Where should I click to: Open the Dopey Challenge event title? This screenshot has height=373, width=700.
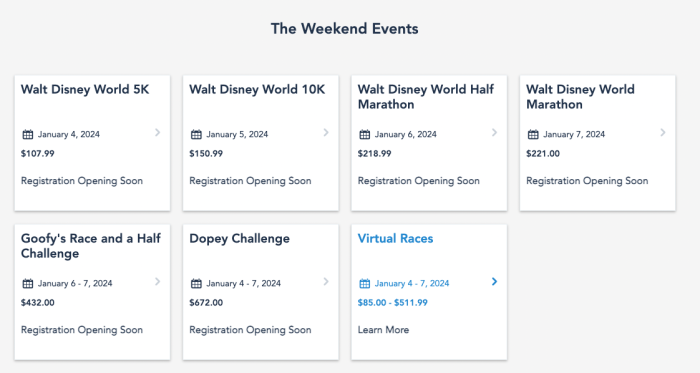pyautogui.click(x=239, y=239)
